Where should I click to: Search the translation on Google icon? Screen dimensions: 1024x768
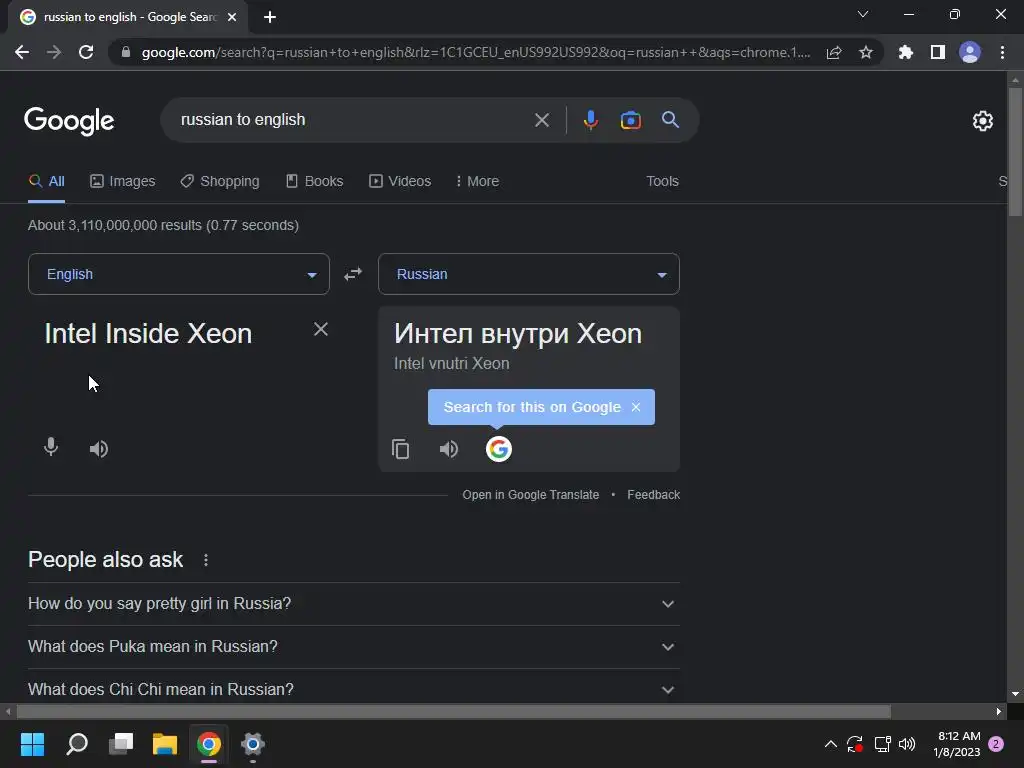498,449
